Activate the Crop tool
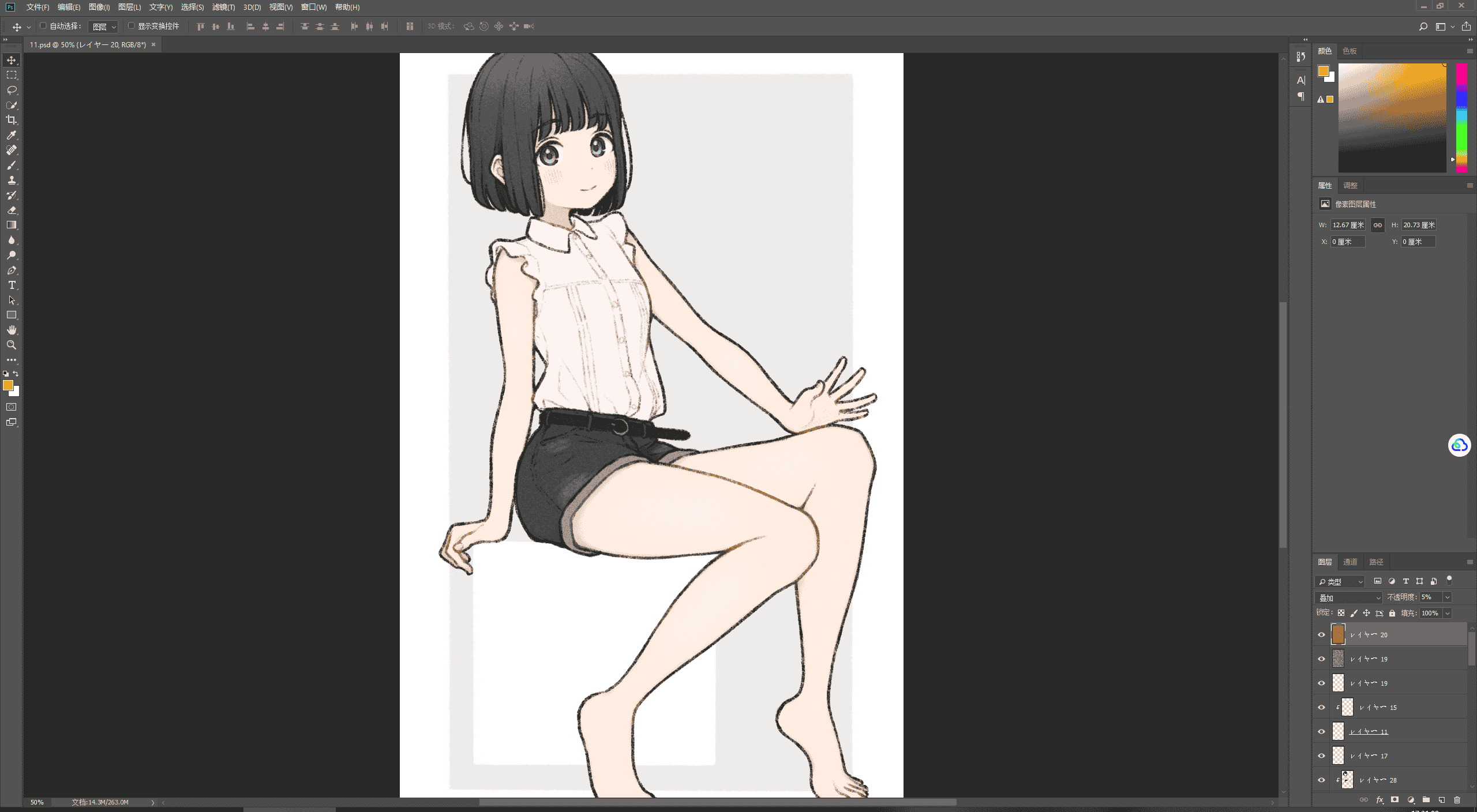The image size is (1477, 812). pyautogui.click(x=12, y=120)
